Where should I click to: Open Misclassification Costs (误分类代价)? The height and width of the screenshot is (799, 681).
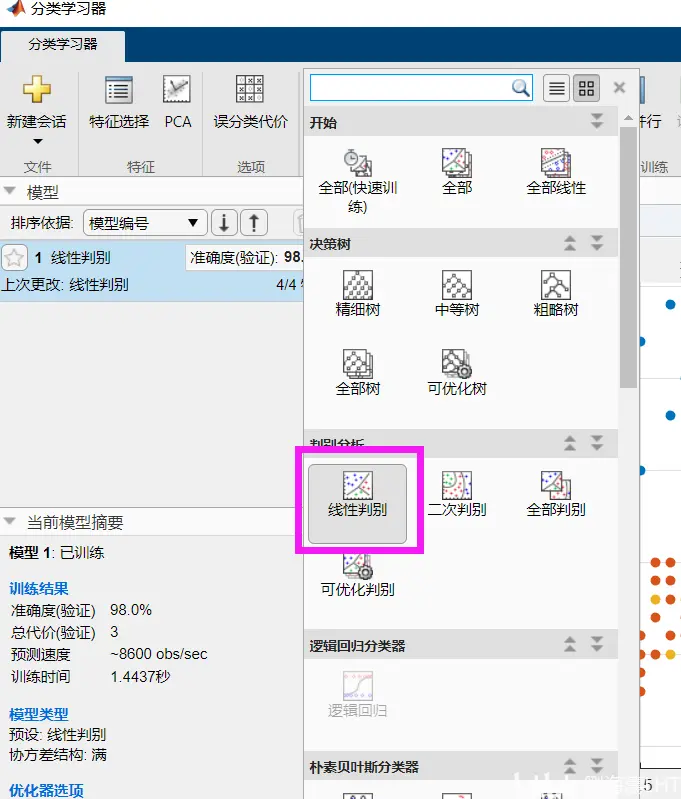click(250, 102)
